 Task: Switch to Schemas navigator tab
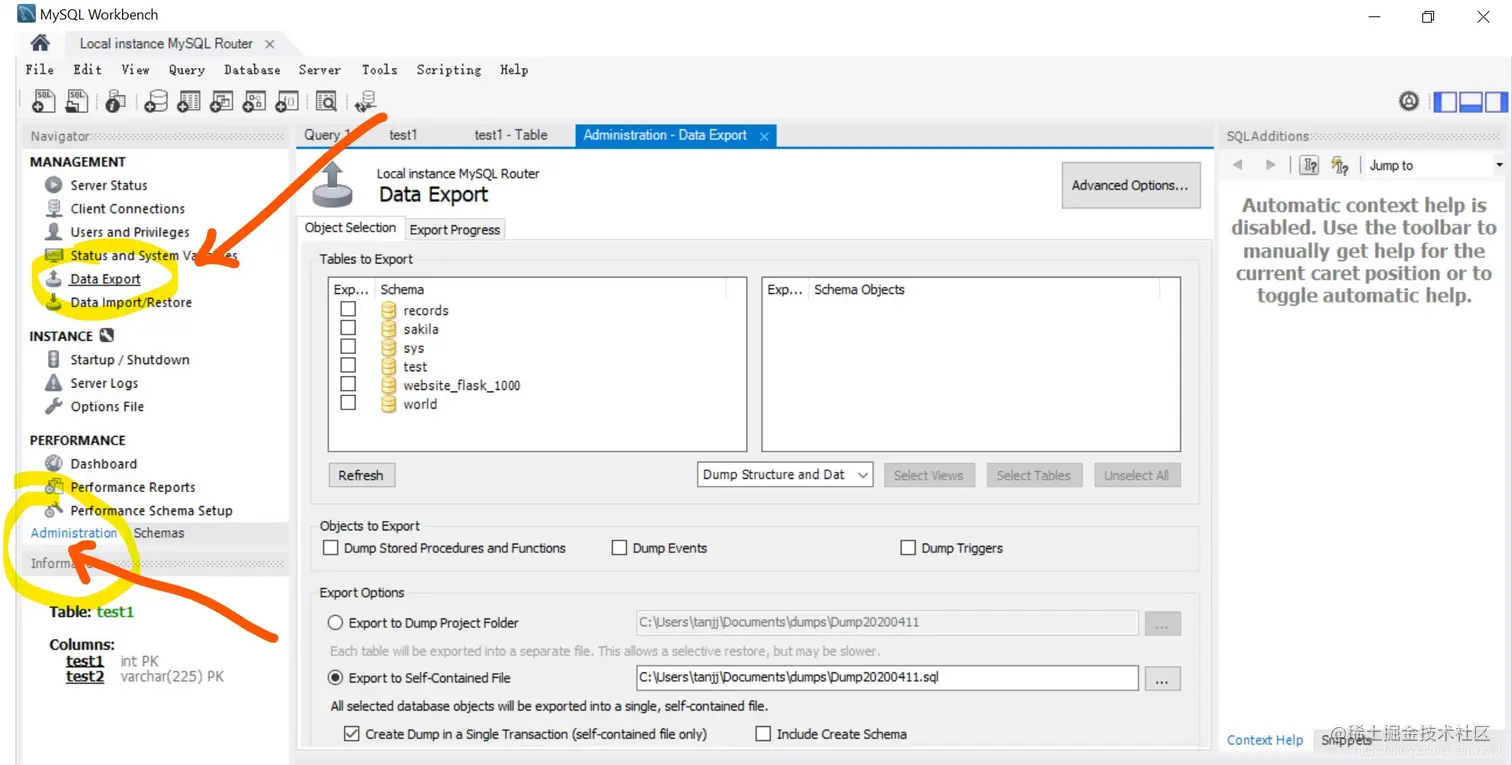[x=159, y=533]
